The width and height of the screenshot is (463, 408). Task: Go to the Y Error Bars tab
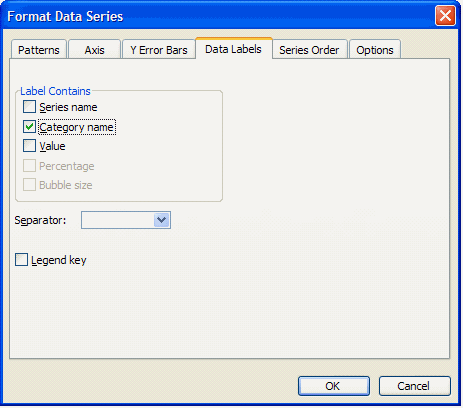point(159,50)
